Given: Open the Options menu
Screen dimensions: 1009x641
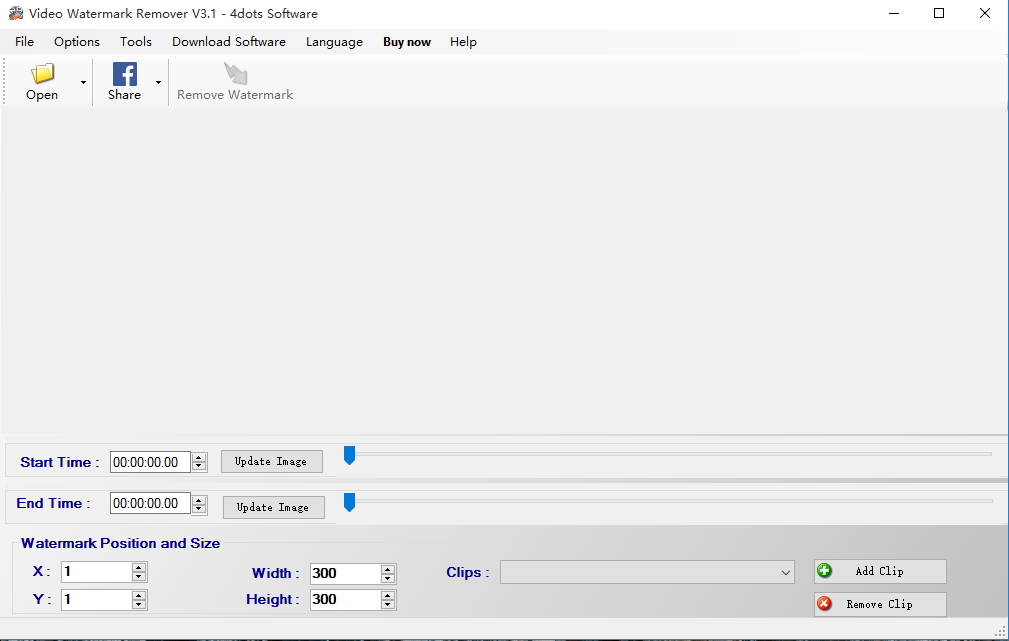Looking at the screenshot, I should (77, 42).
